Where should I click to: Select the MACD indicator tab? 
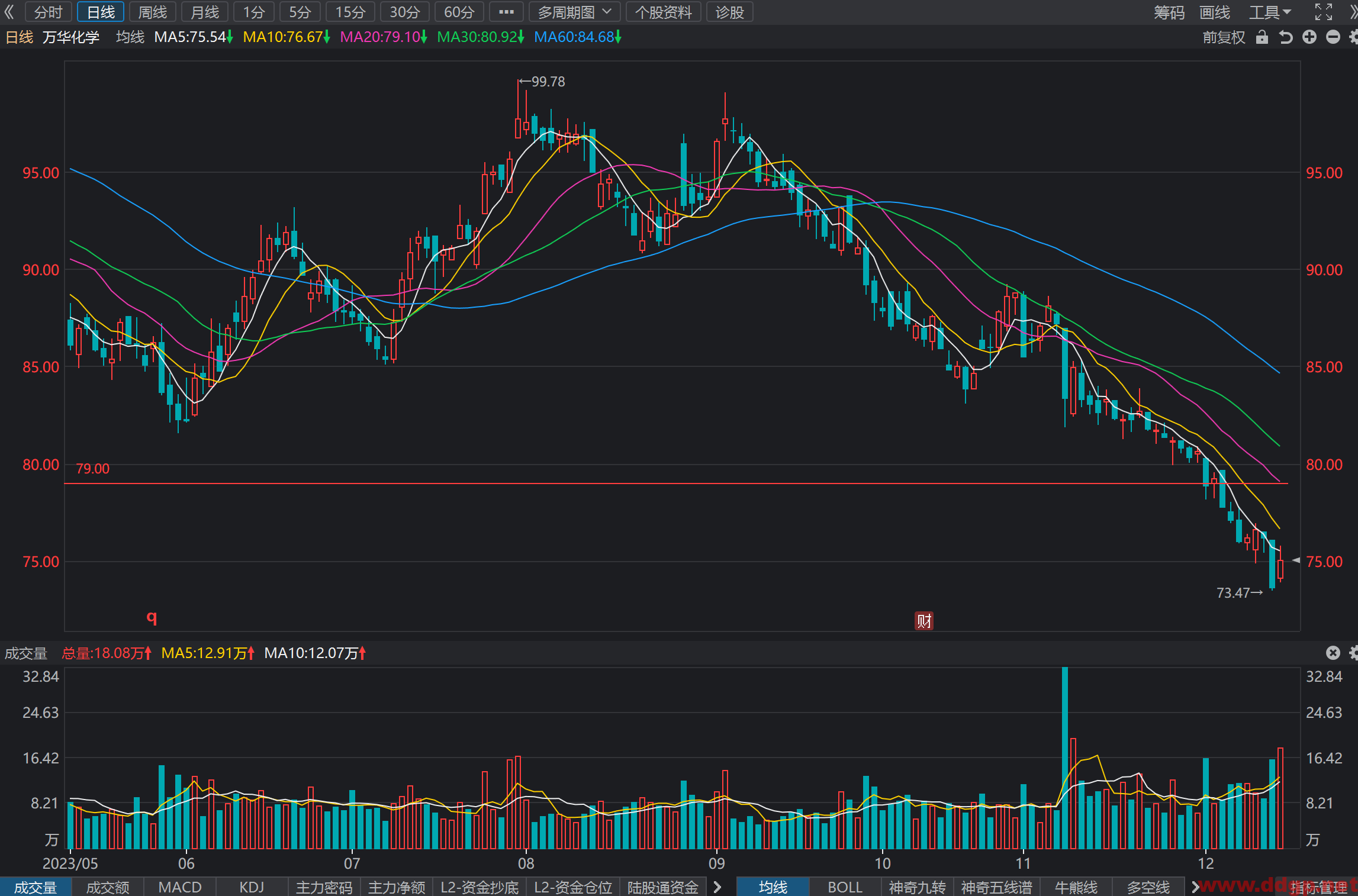(180, 887)
